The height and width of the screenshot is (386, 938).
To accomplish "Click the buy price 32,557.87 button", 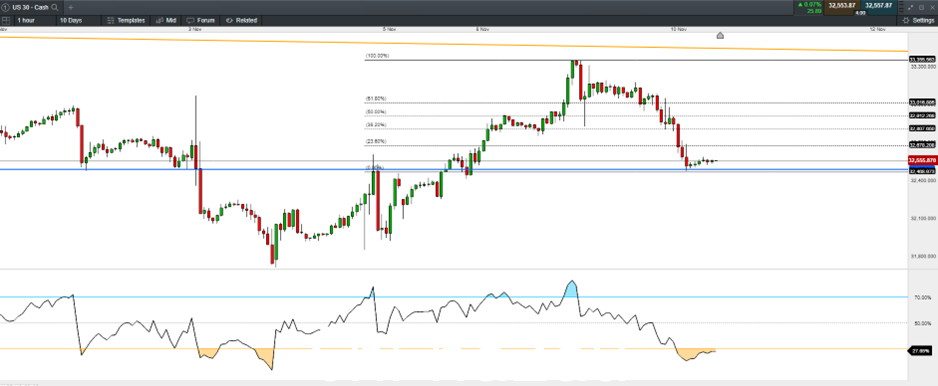I will 879,7.
